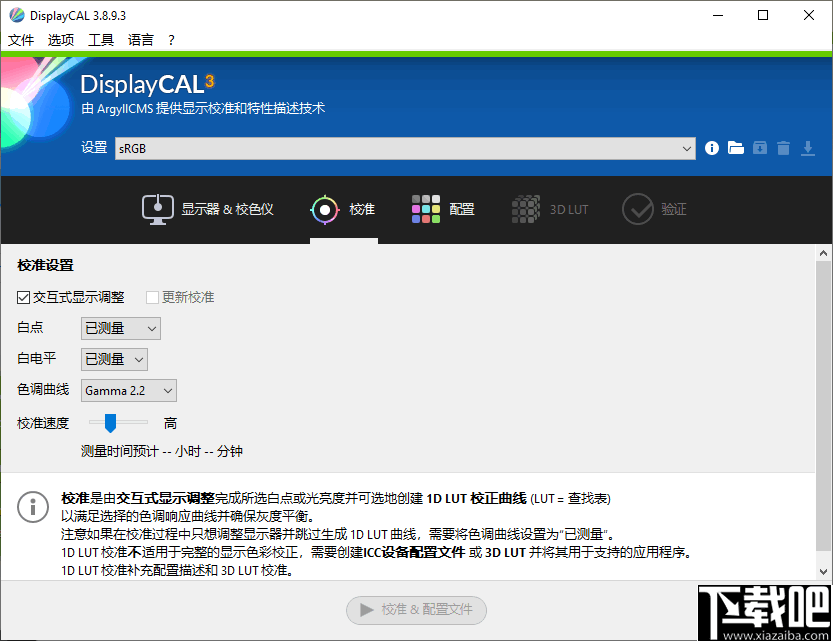Open the 工具 menu
833x641 pixels.
pos(100,40)
